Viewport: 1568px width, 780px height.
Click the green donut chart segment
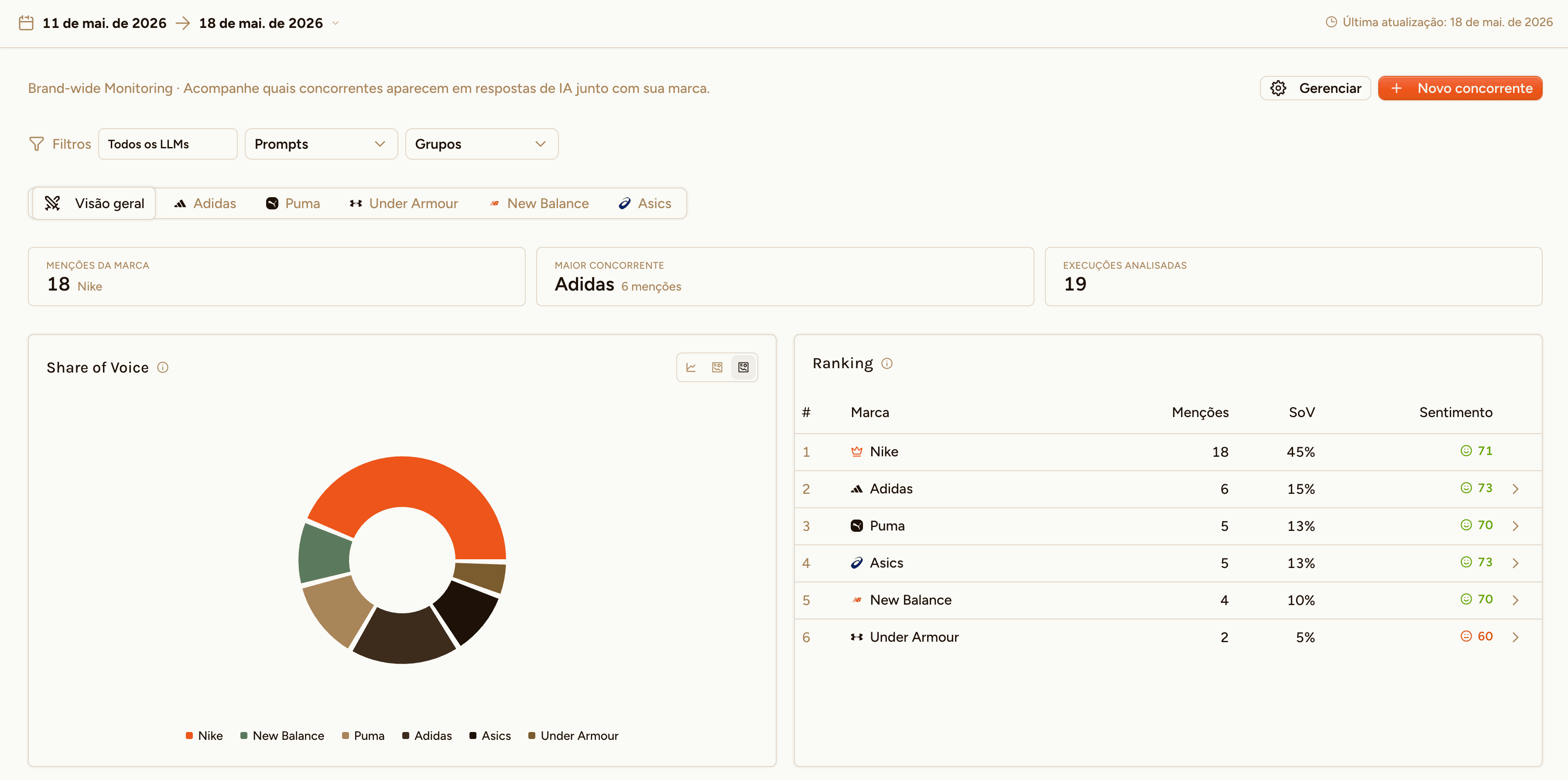coord(325,554)
